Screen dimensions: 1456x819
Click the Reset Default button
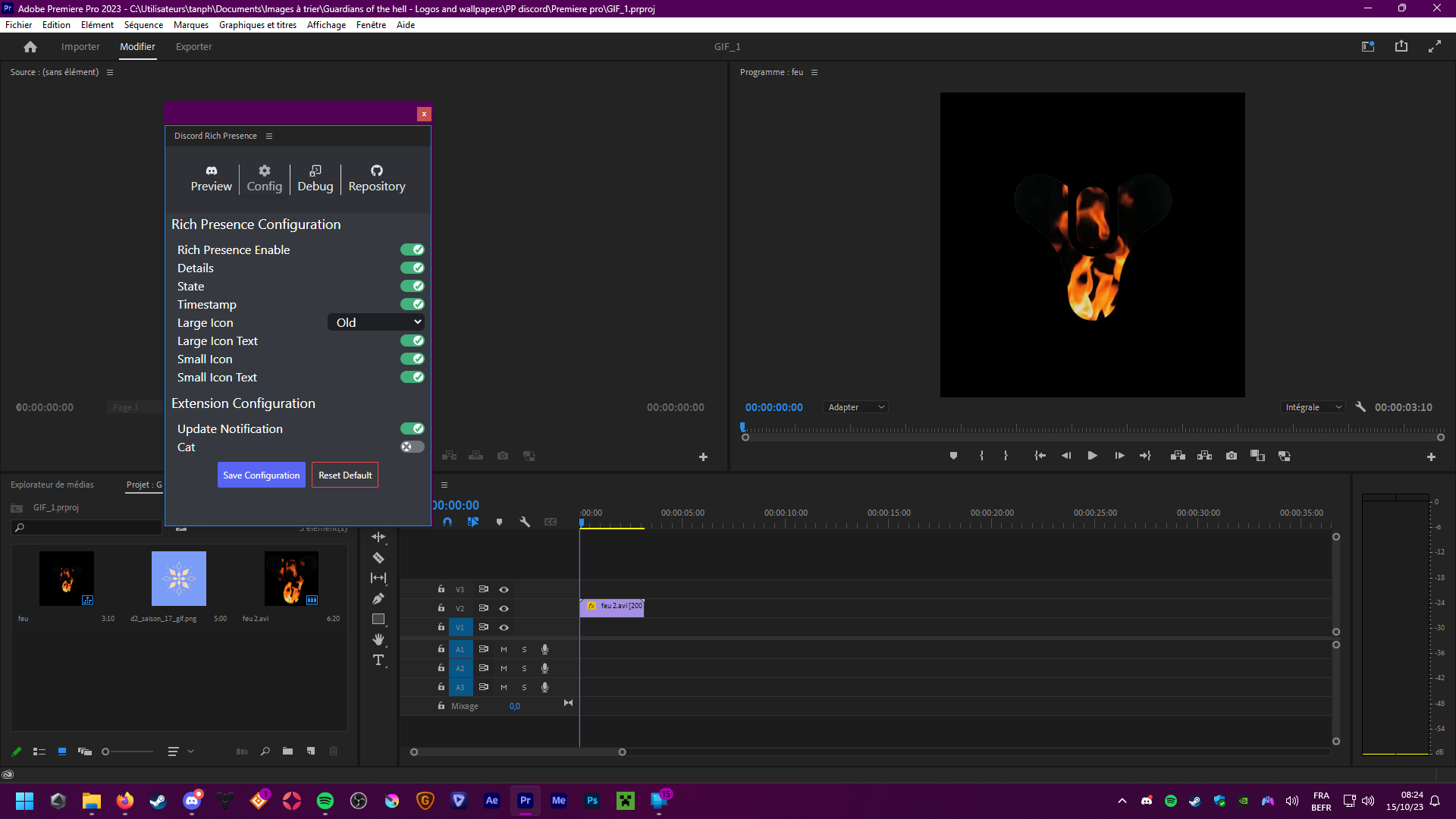(x=345, y=475)
